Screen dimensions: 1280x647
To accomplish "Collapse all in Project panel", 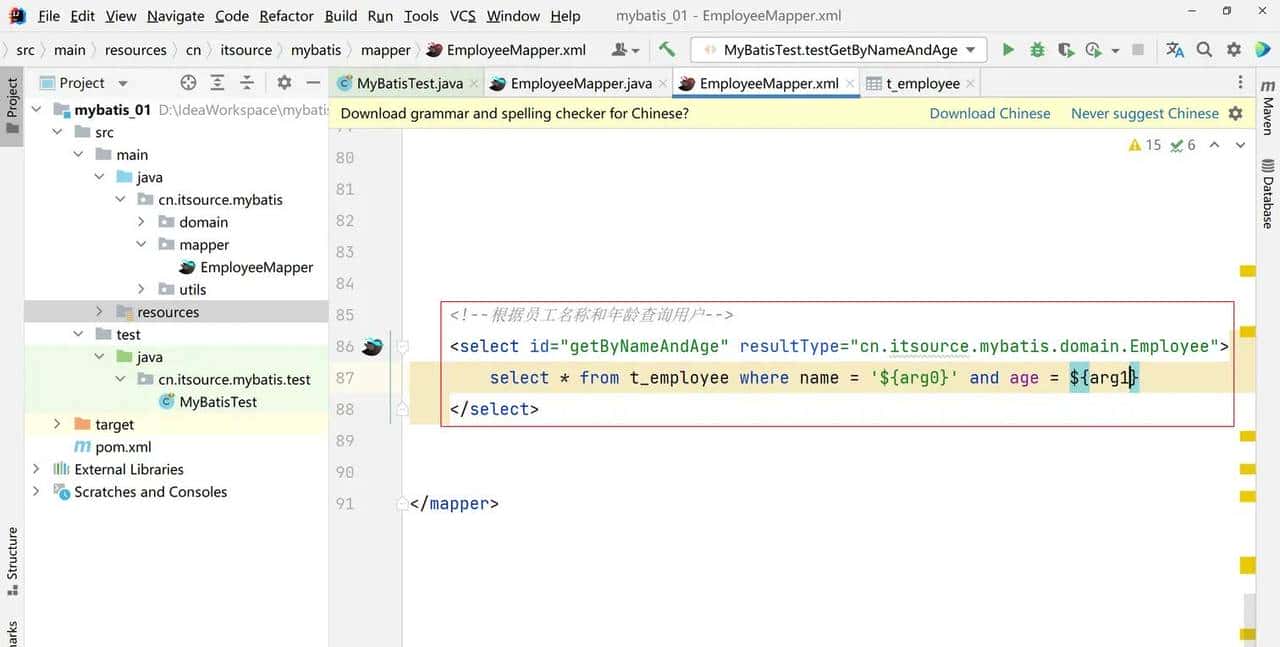I will [x=247, y=83].
